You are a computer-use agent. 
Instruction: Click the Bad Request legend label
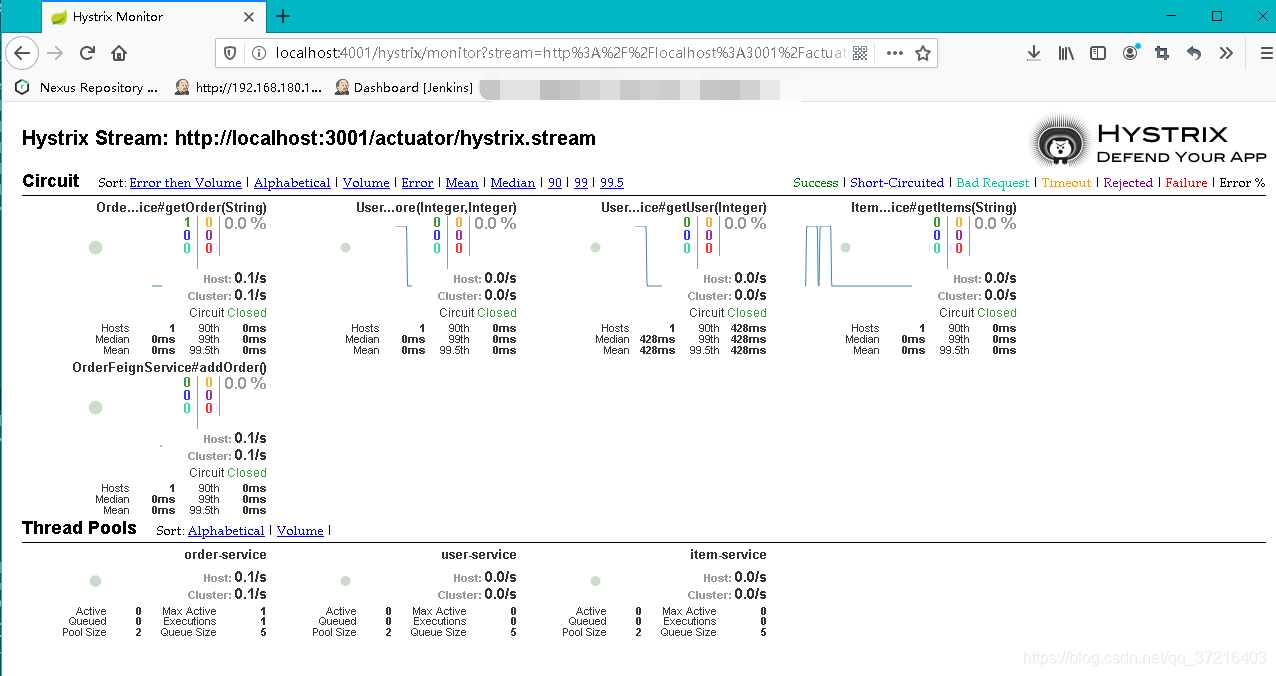(x=993, y=183)
